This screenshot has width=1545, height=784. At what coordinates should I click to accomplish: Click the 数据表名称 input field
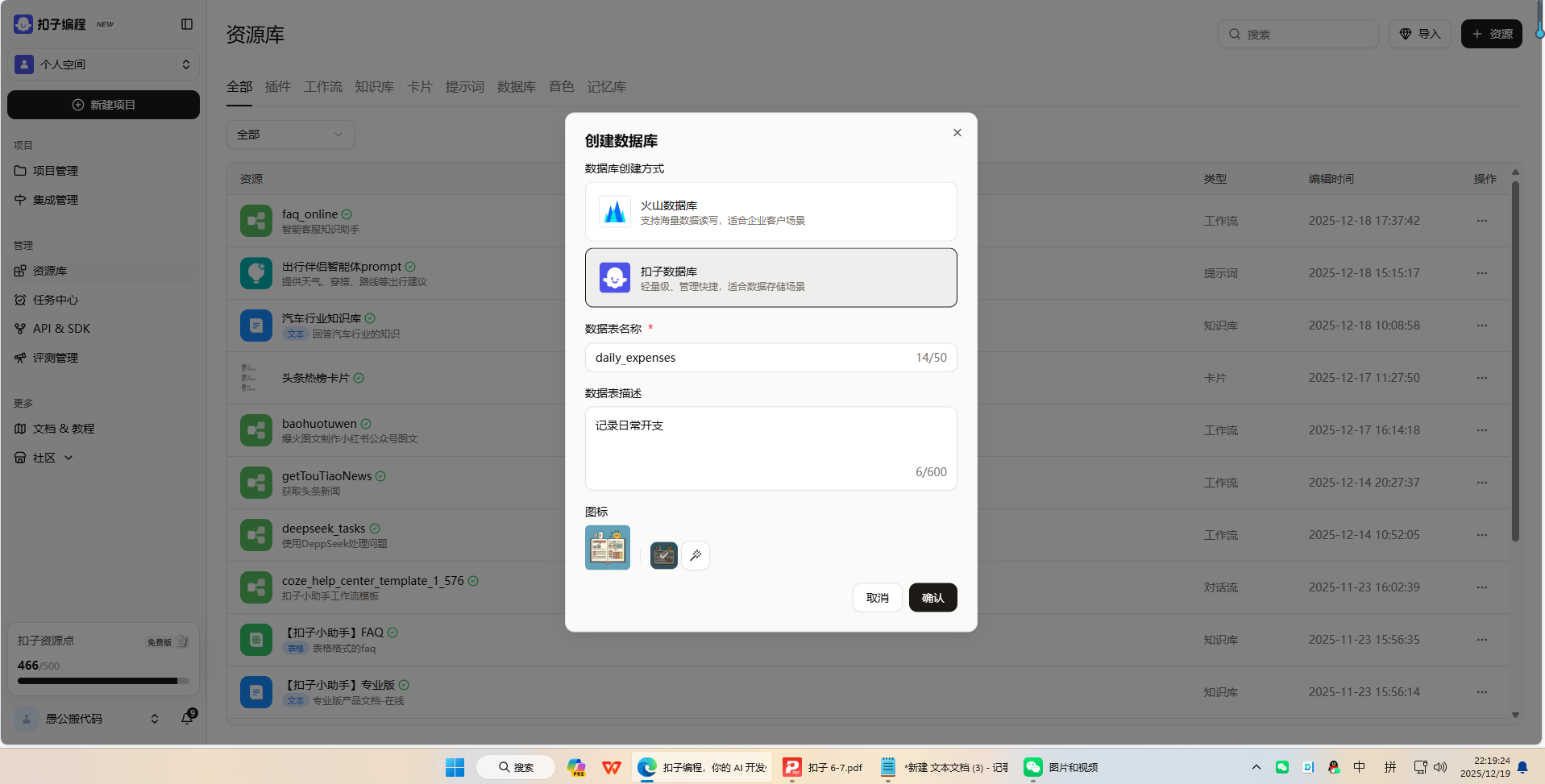771,358
